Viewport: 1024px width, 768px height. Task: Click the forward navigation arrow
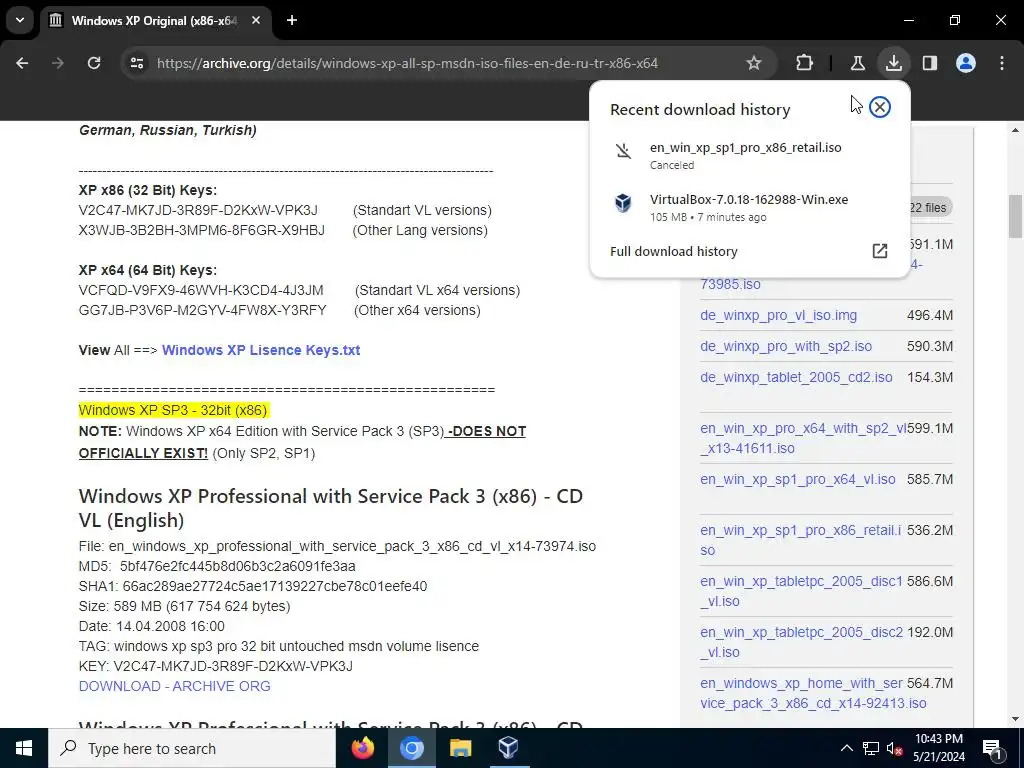pyautogui.click(x=58, y=63)
